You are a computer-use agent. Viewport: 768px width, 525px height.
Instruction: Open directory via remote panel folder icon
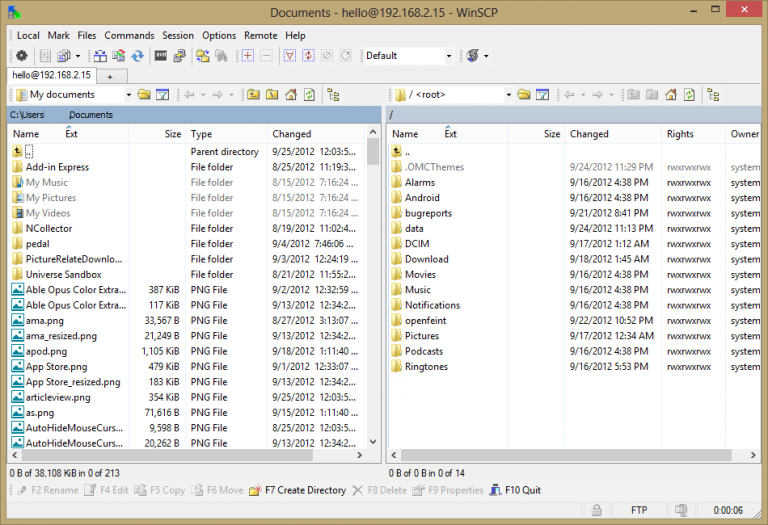(524, 95)
